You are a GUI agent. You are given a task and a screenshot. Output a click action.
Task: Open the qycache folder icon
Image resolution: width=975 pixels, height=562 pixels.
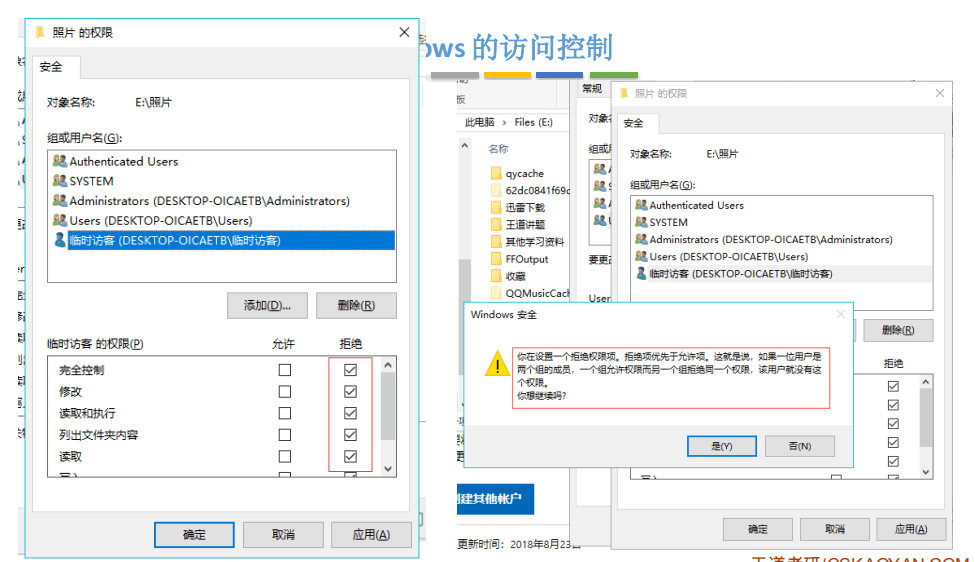pos(496,173)
